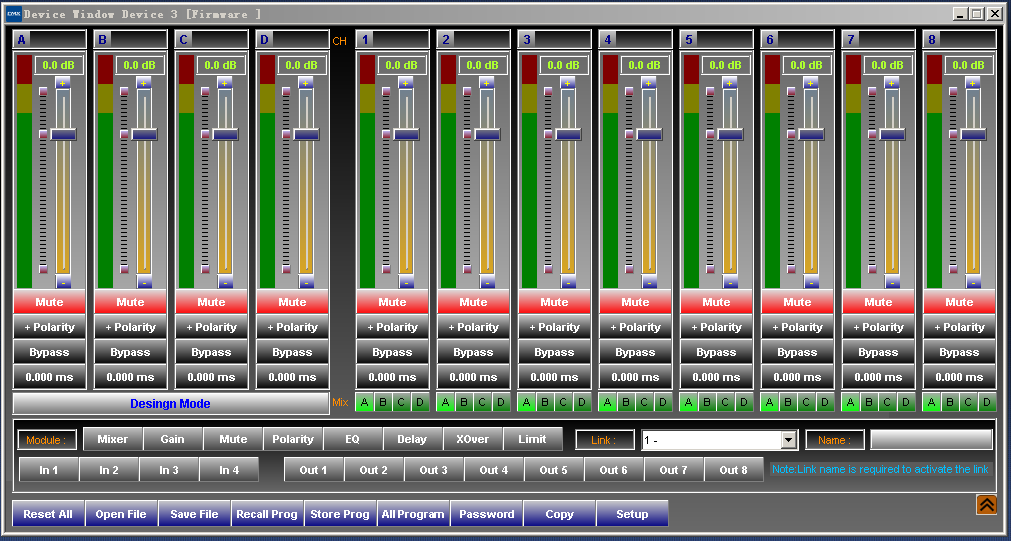Click the 0.000 ms delay on channel C

pos(211,377)
